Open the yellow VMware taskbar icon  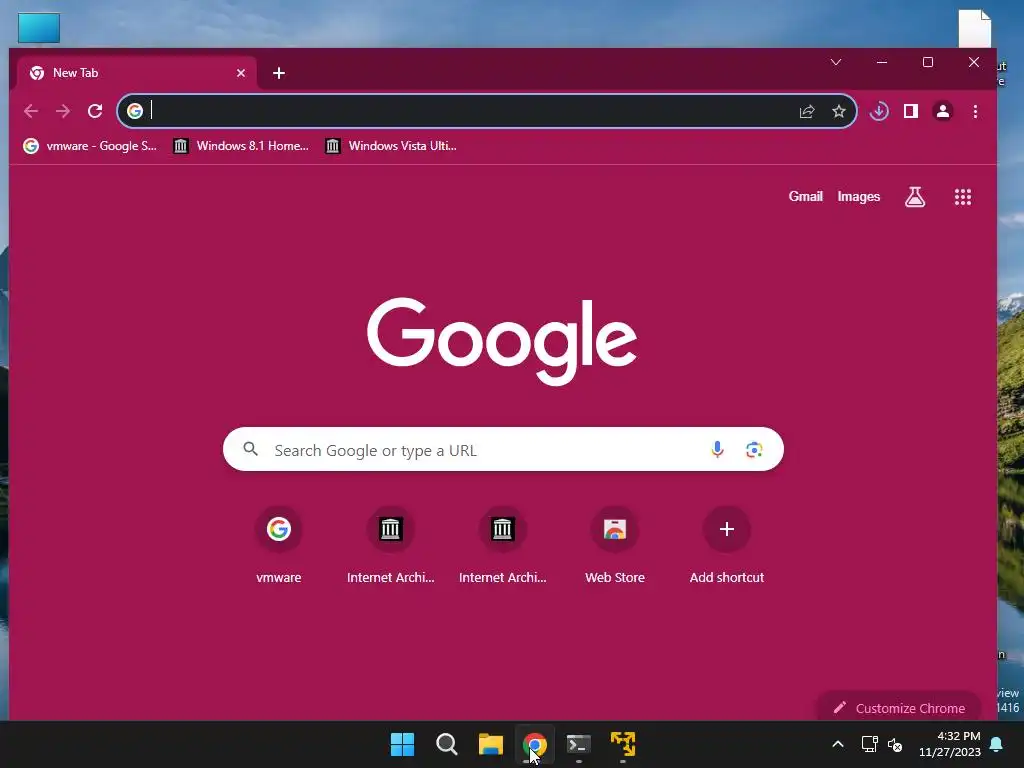tap(623, 744)
